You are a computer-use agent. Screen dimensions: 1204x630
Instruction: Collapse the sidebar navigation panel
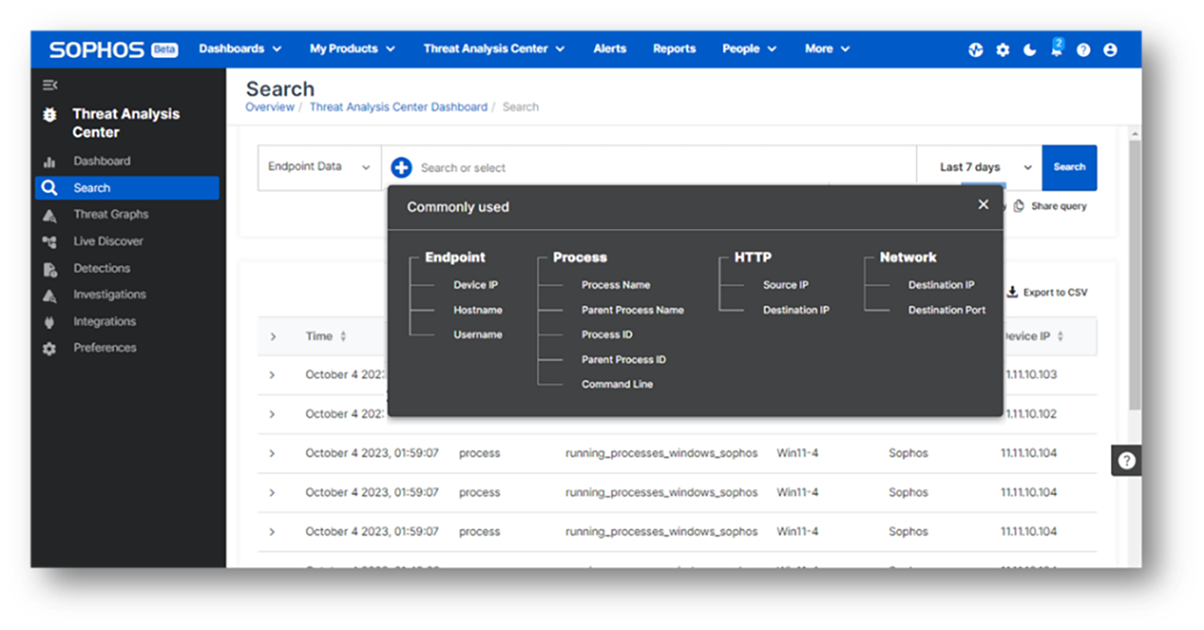point(50,85)
